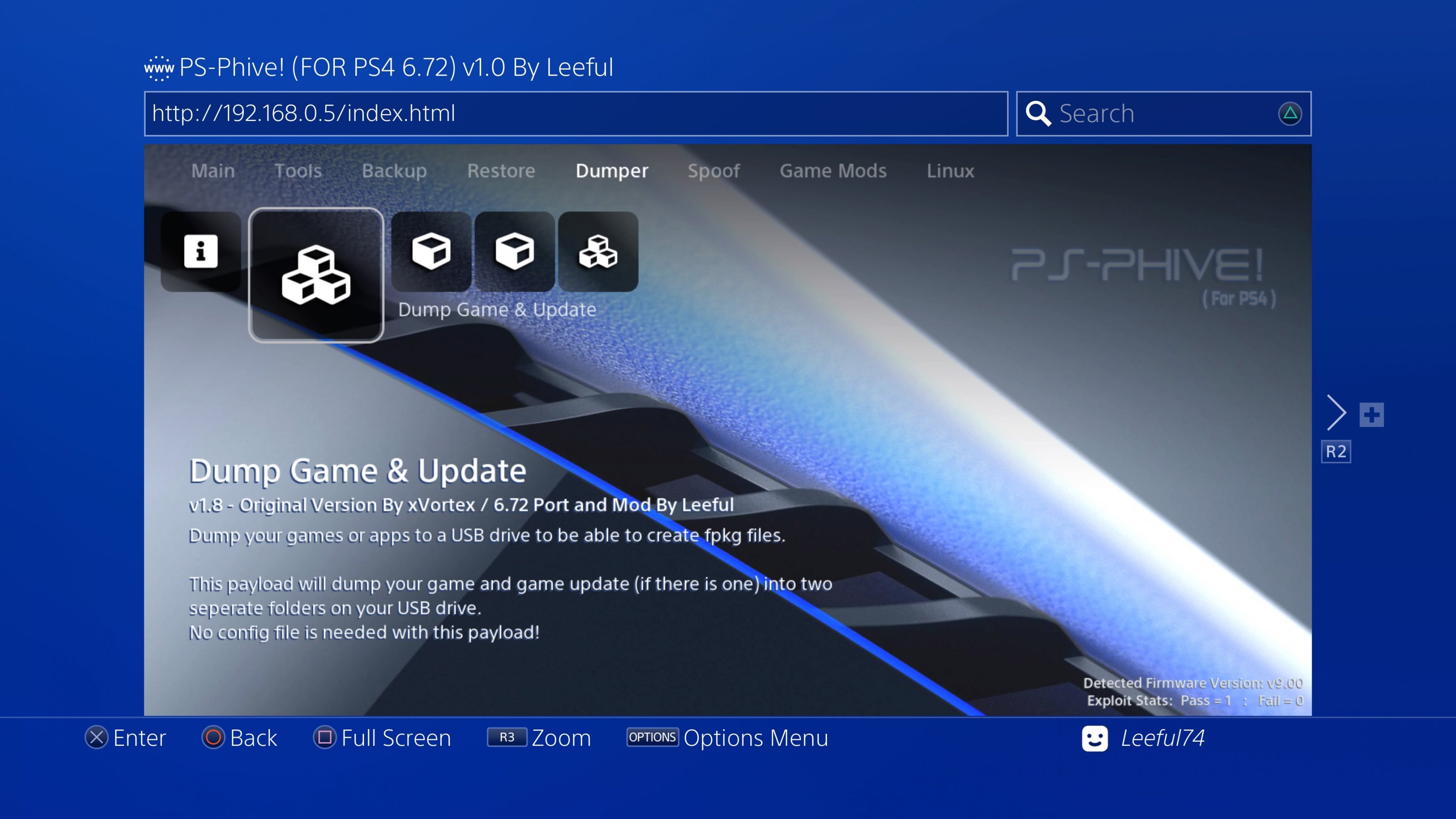Click the Full Screen label
This screenshot has width=1456, height=819.
pos(396,738)
